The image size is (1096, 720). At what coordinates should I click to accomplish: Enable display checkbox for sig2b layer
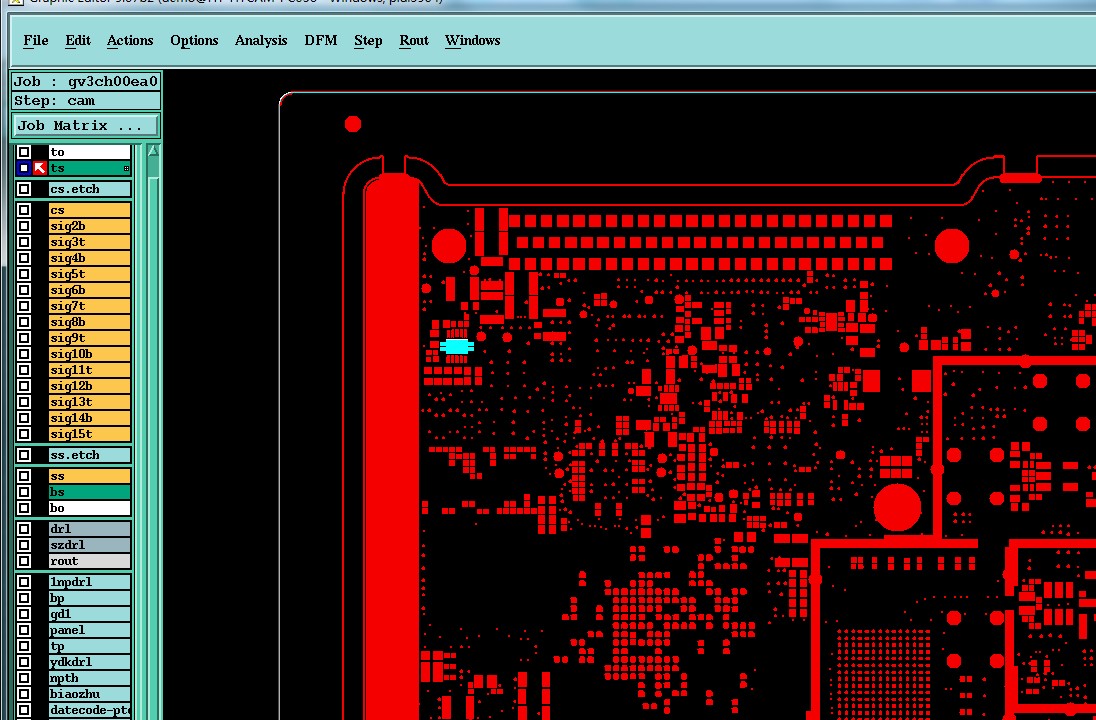(24, 226)
